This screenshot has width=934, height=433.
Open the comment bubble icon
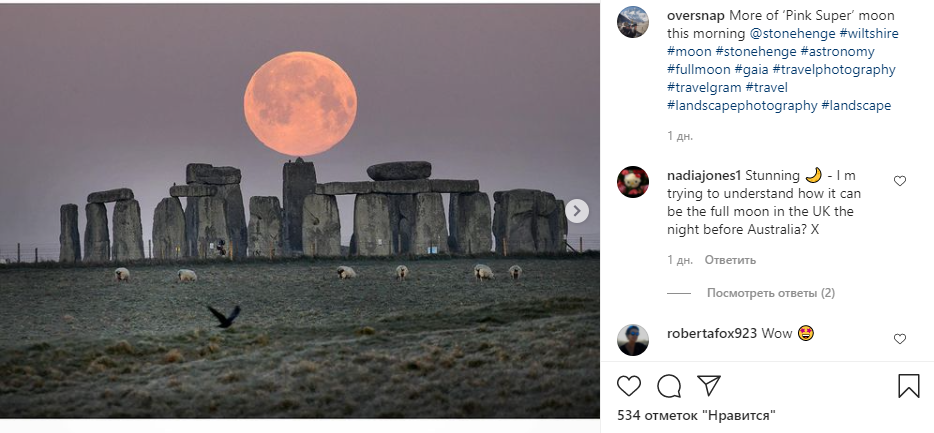(x=669, y=386)
